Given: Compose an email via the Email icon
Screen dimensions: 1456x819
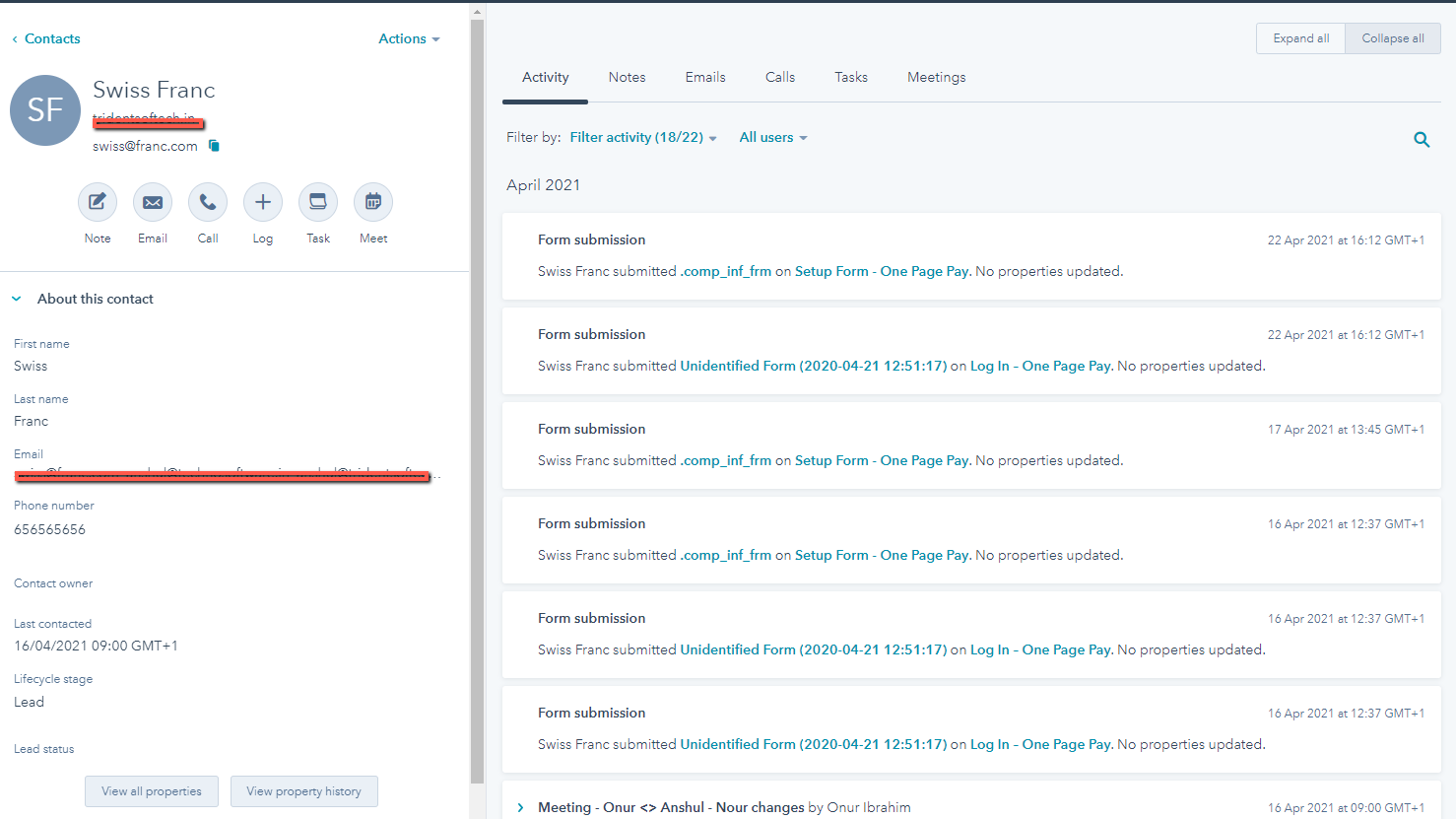Looking at the screenshot, I should coord(152,201).
